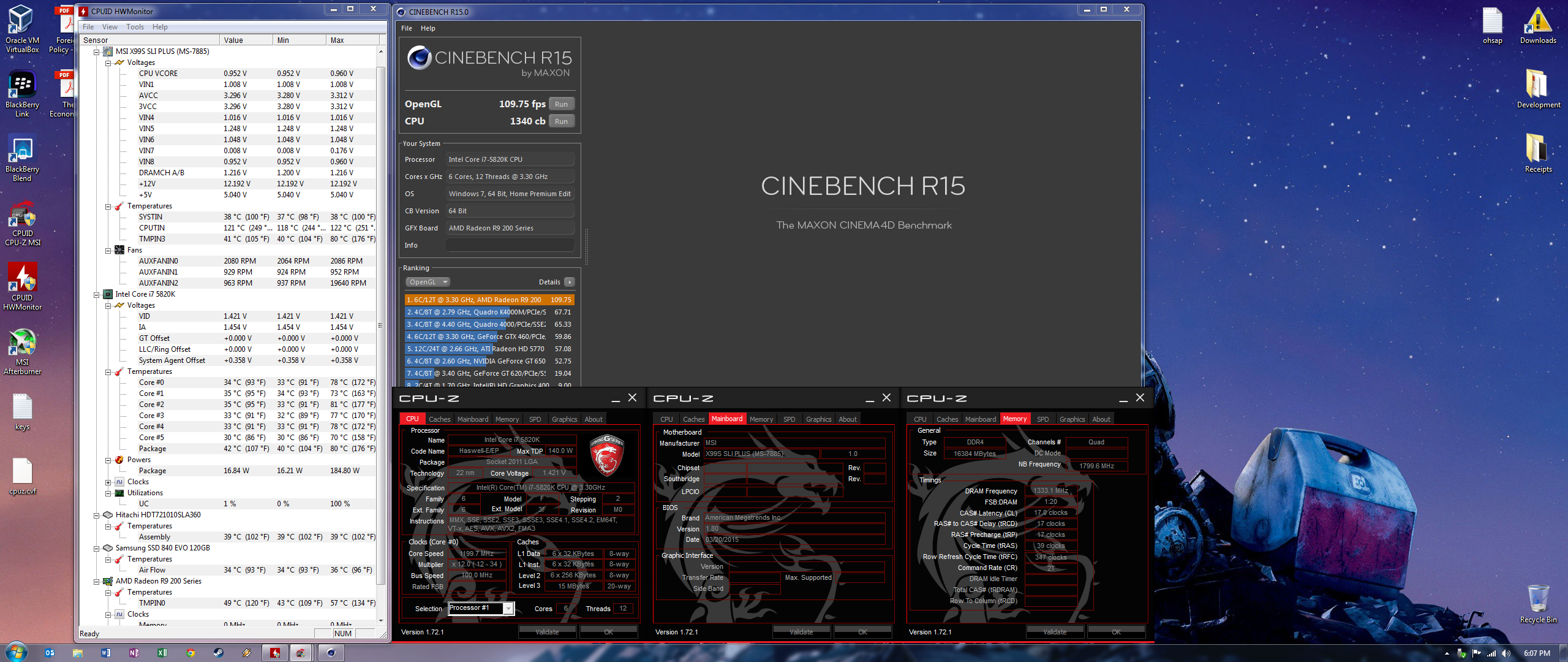Open Action Center flag tray icon
The height and width of the screenshot is (662, 1568).
1476,653
